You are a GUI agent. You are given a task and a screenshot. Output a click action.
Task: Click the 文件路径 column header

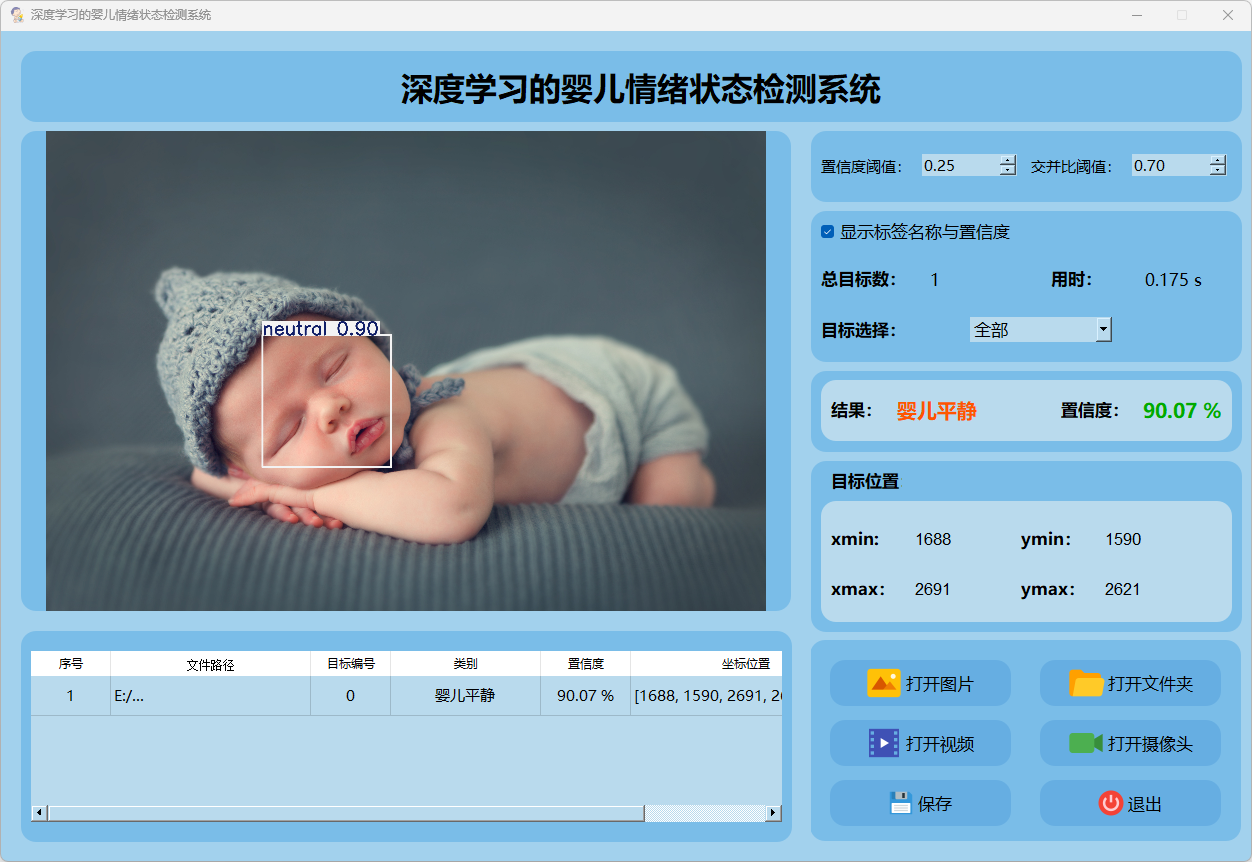(x=210, y=664)
